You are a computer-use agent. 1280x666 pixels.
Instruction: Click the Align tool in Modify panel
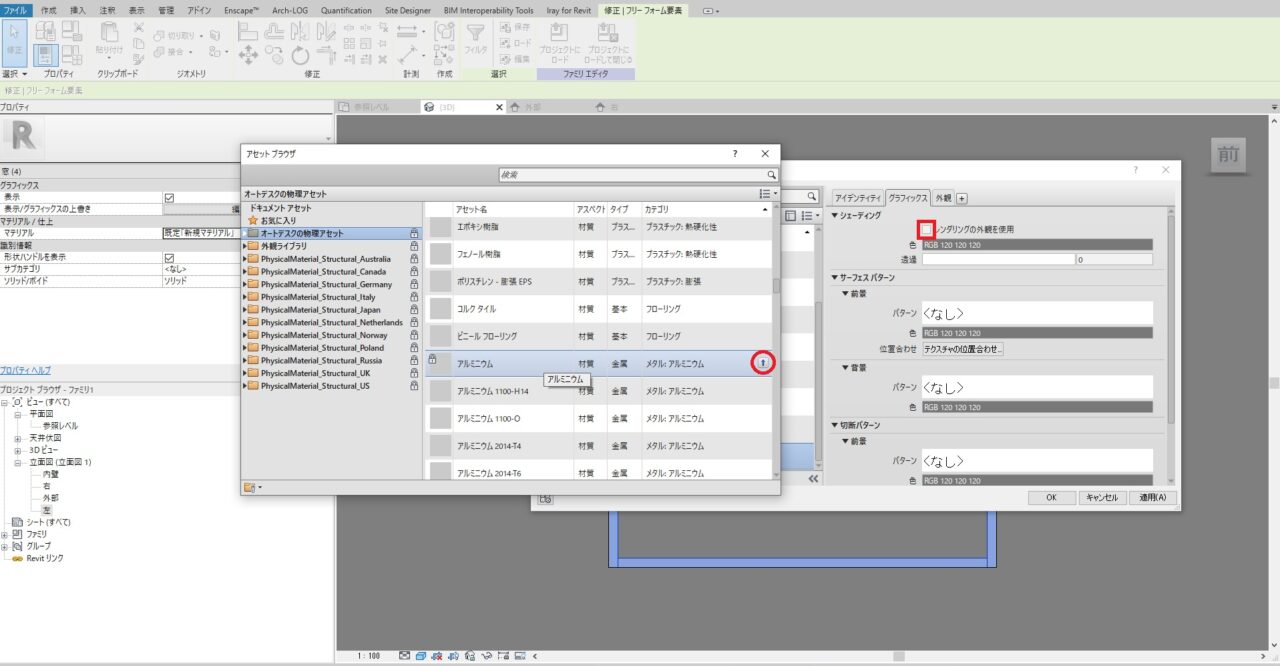[248, 32]
